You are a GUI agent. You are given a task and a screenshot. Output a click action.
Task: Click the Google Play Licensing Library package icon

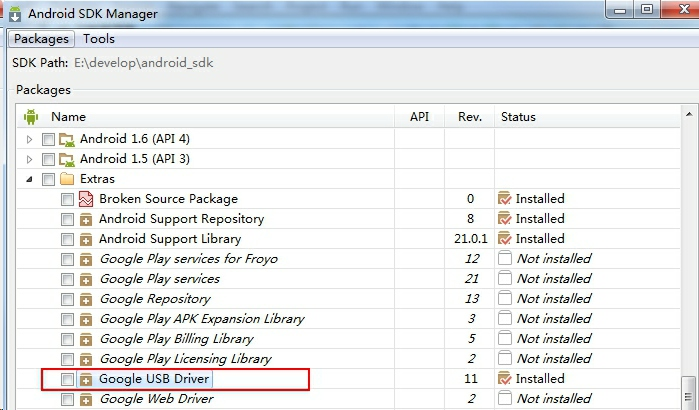point(86,359)
